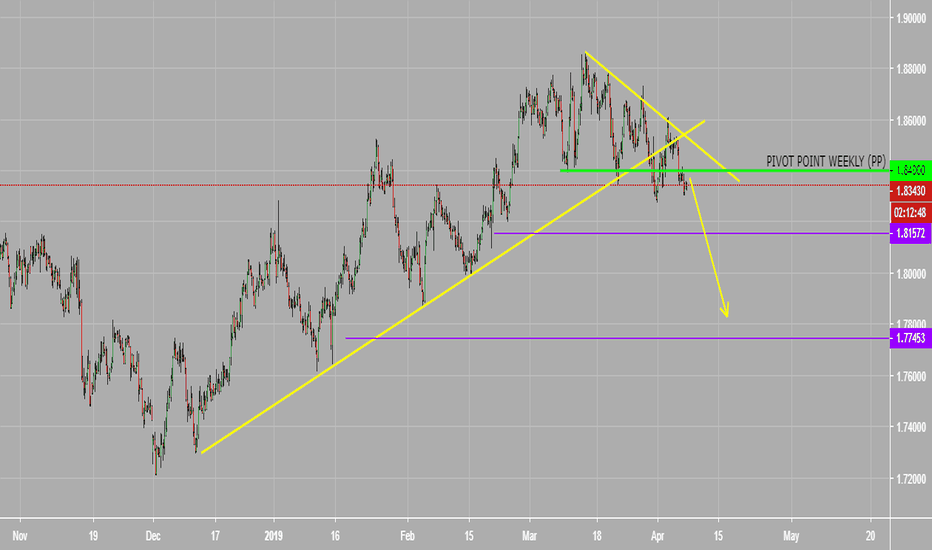Click the 2019 label on time axis
The image size is (932, 550).
click(x=273, y=536)
